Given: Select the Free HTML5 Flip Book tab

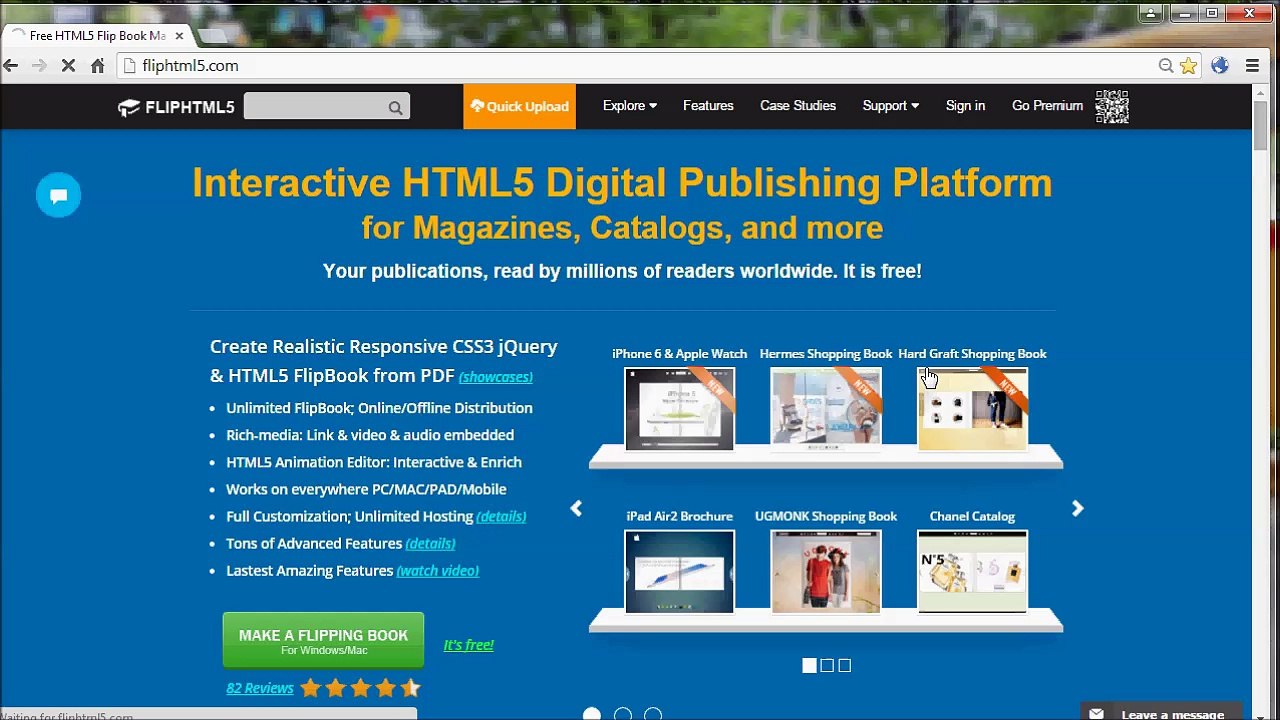Looking at the screenshot, I should point(96,36).
